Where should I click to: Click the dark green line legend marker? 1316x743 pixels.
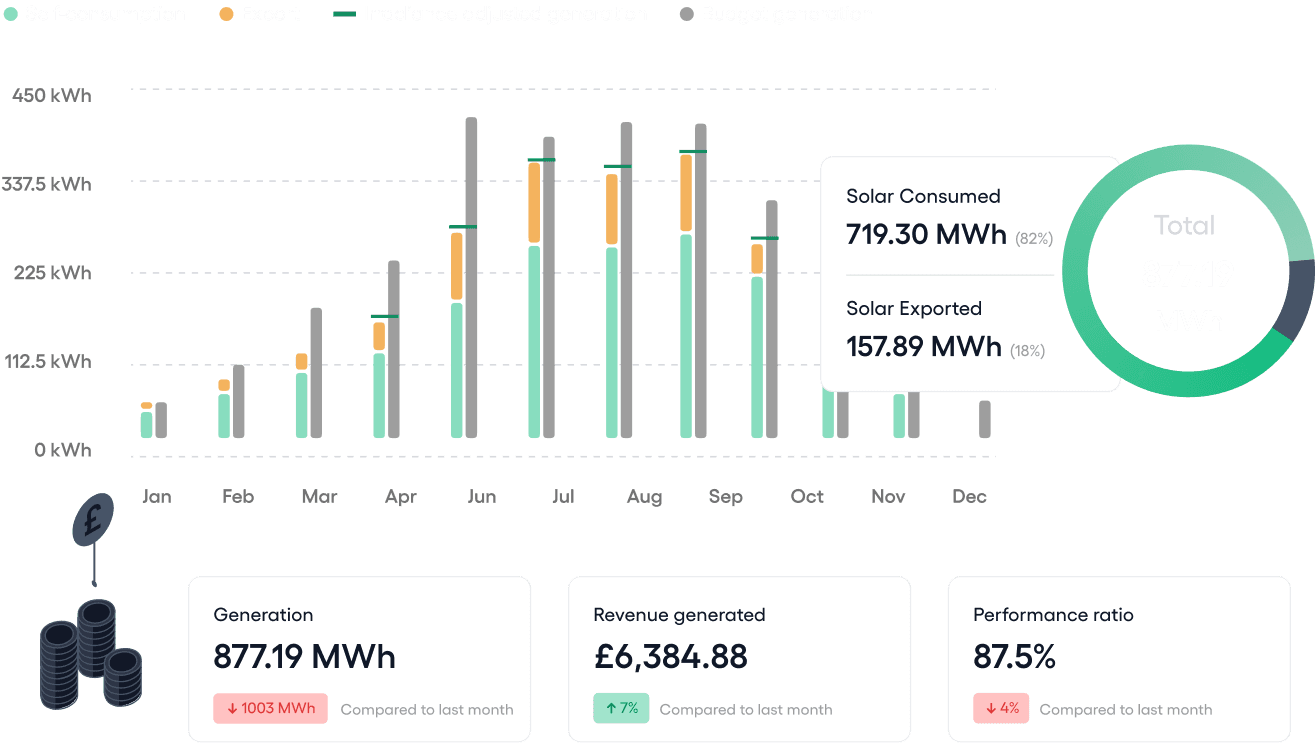345,14
